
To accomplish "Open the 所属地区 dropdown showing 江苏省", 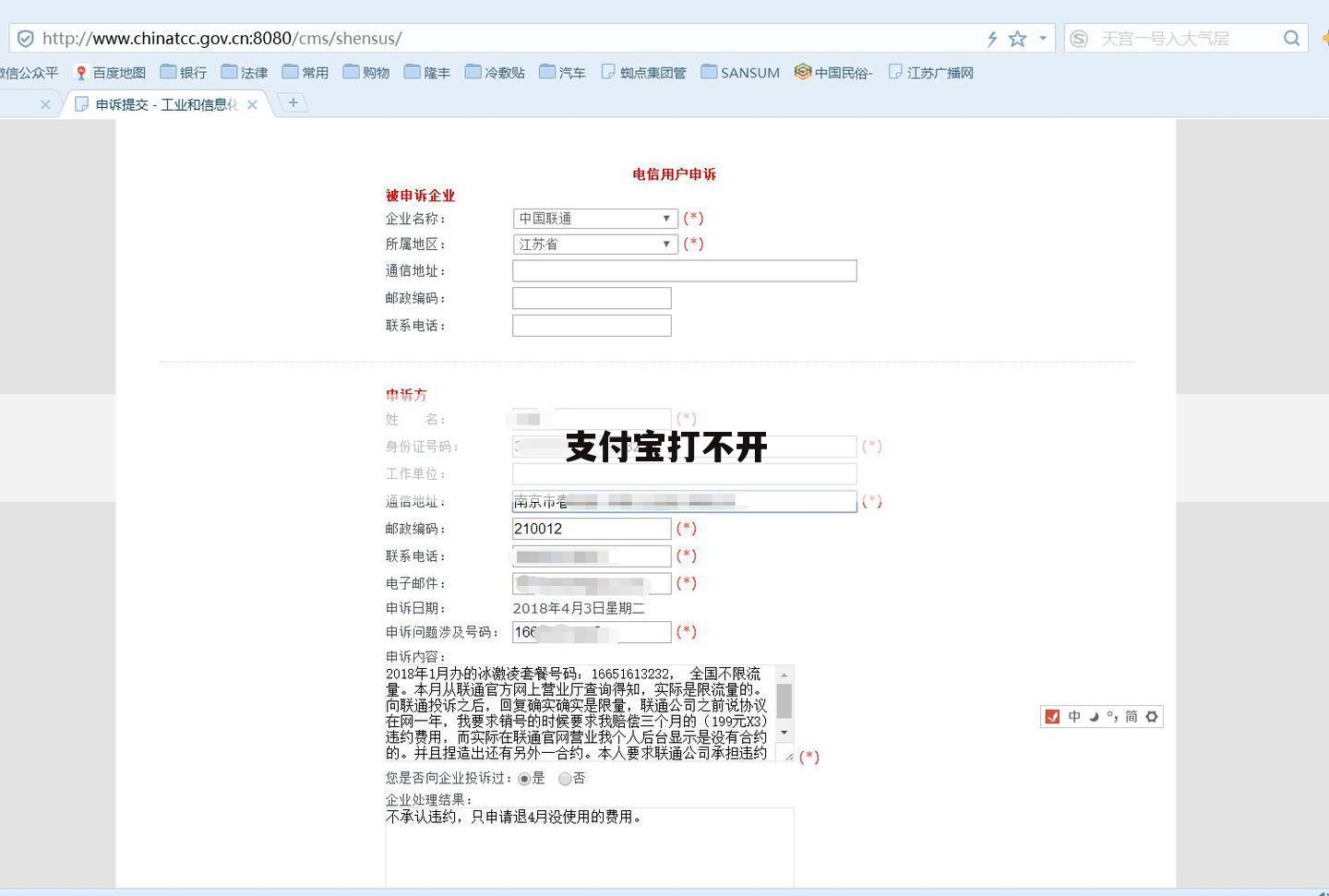I will pos(595,245).
